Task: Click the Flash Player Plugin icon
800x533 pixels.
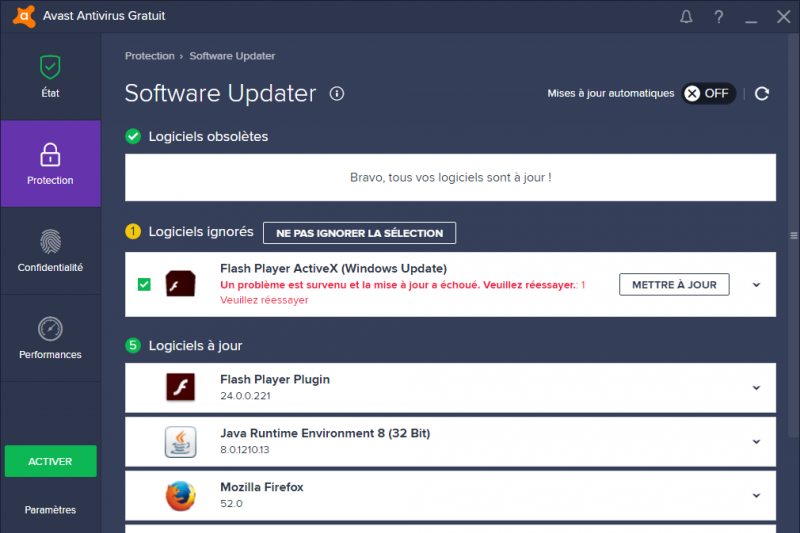Action: click(x=180, y=387)
